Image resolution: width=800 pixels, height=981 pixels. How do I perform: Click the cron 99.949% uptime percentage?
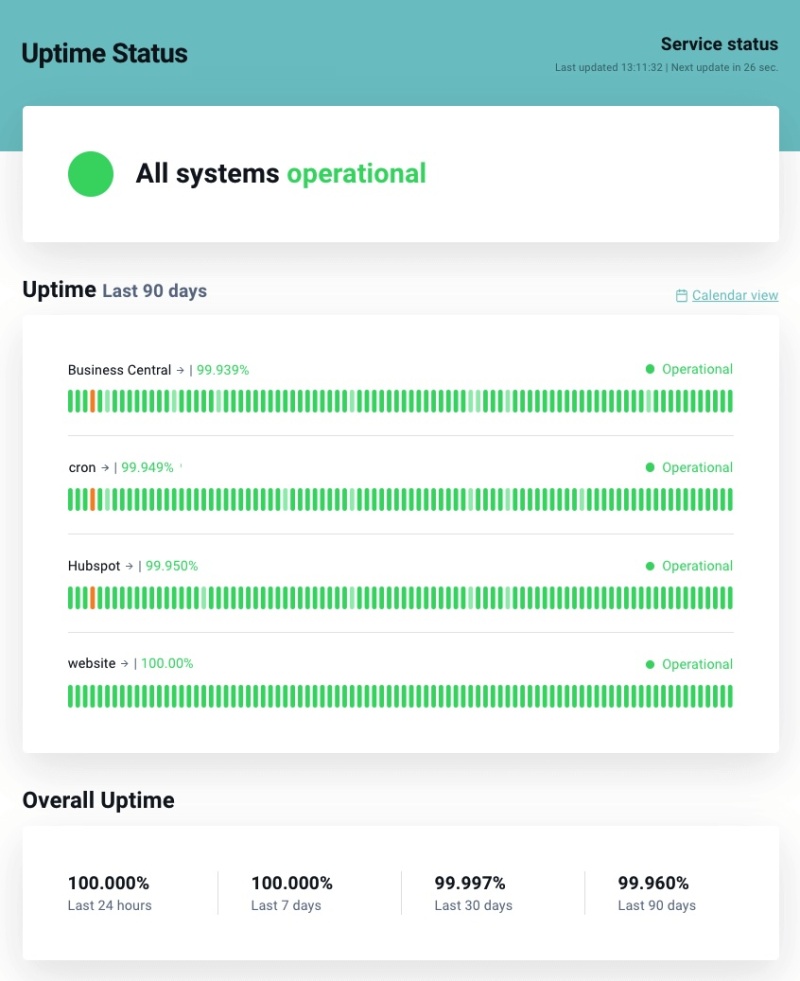point(148,468)
